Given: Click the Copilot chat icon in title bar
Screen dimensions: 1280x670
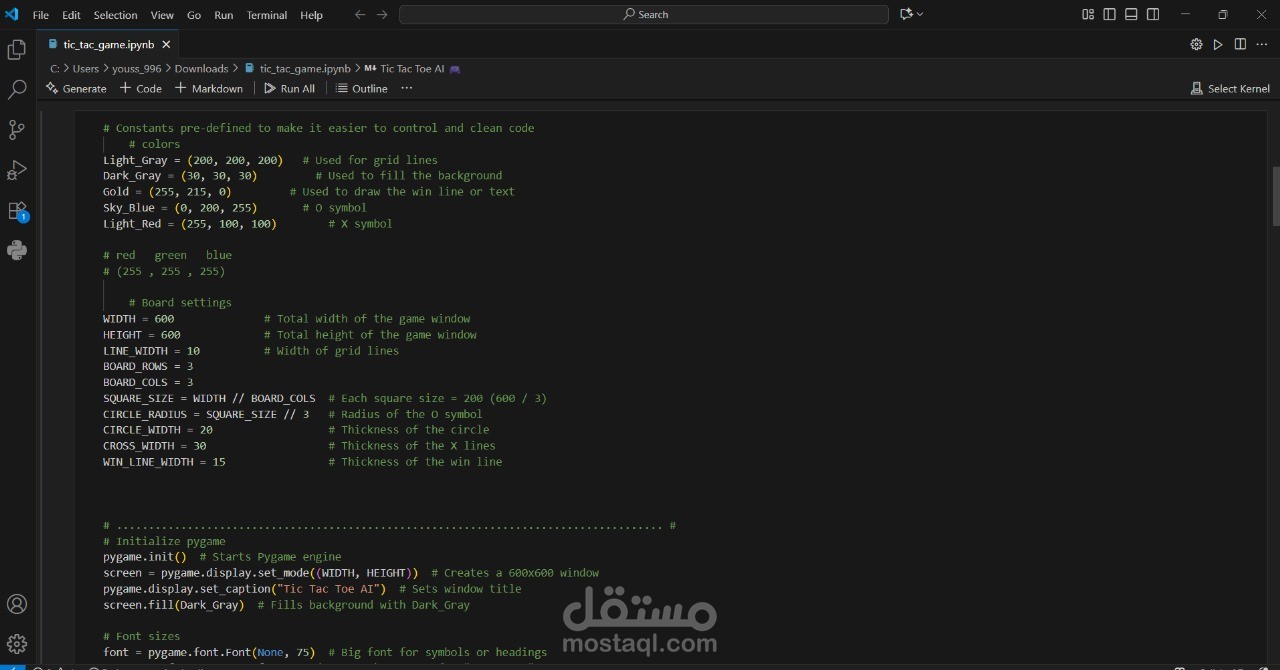Looking at the screenshot, I should tap(906, 14).
